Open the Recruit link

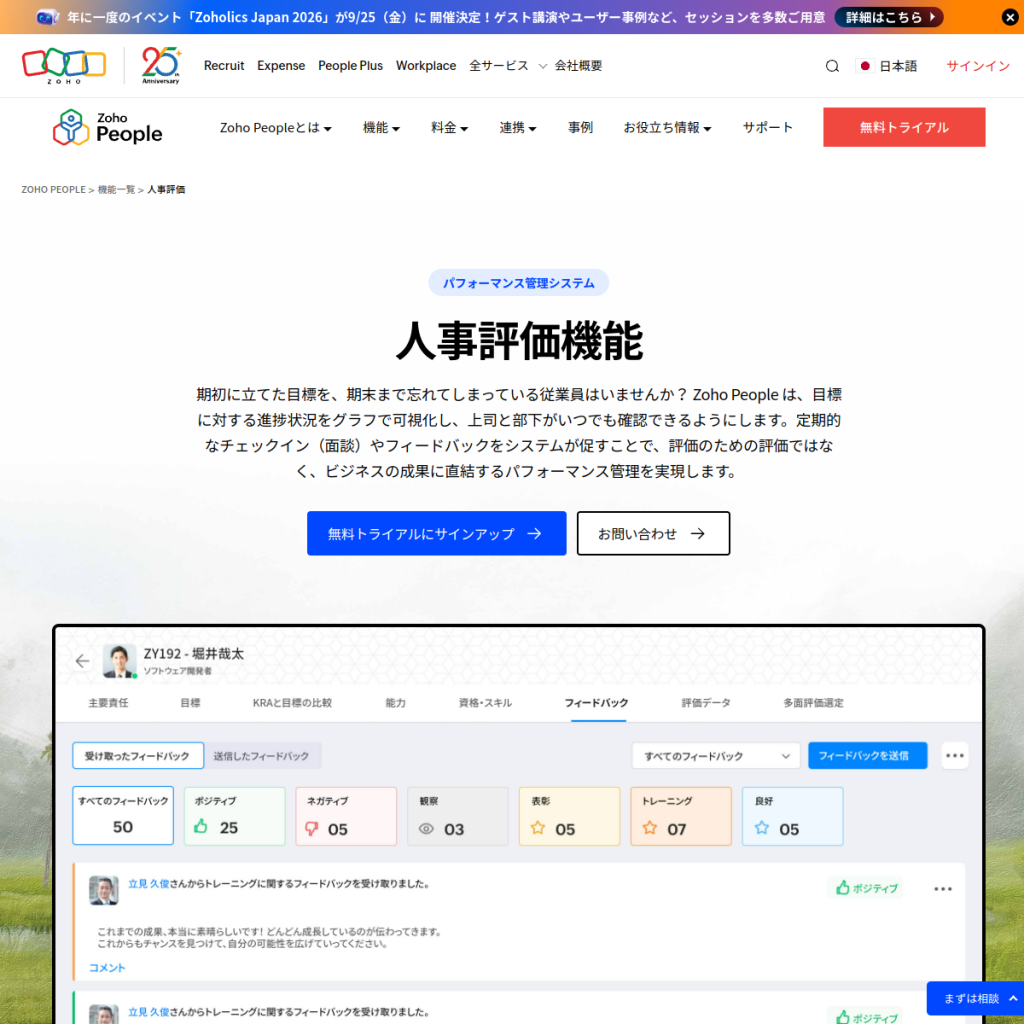224,66
